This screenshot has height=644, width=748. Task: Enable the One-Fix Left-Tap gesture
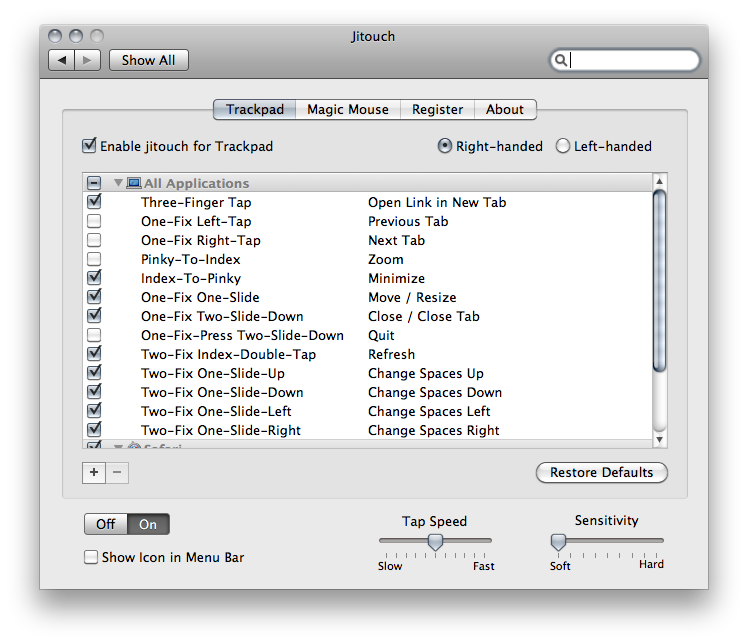94,221
